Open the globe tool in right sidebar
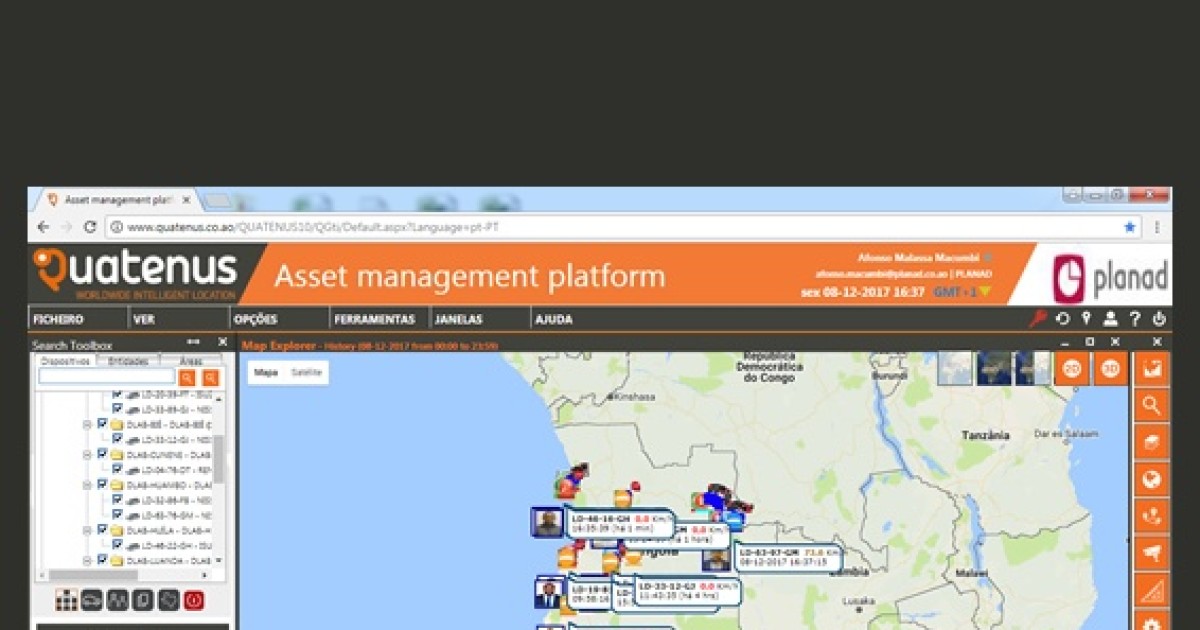This screenshot has width=1200, height=630. tap(1152, 480)
